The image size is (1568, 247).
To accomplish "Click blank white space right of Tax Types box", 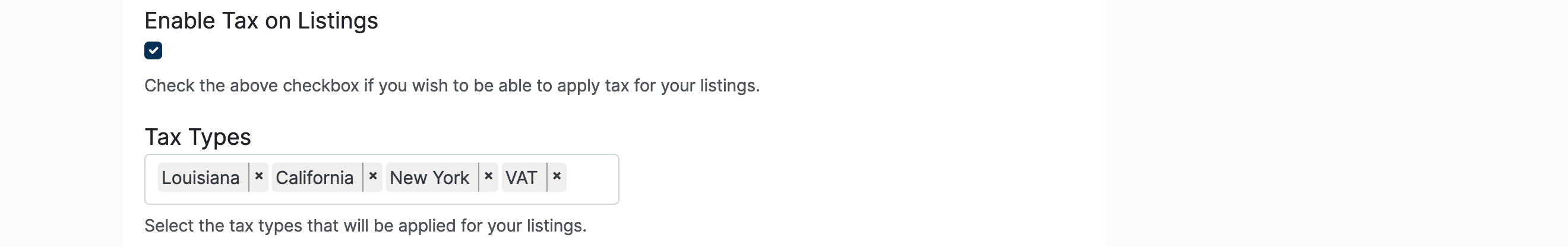I will 852,179.
